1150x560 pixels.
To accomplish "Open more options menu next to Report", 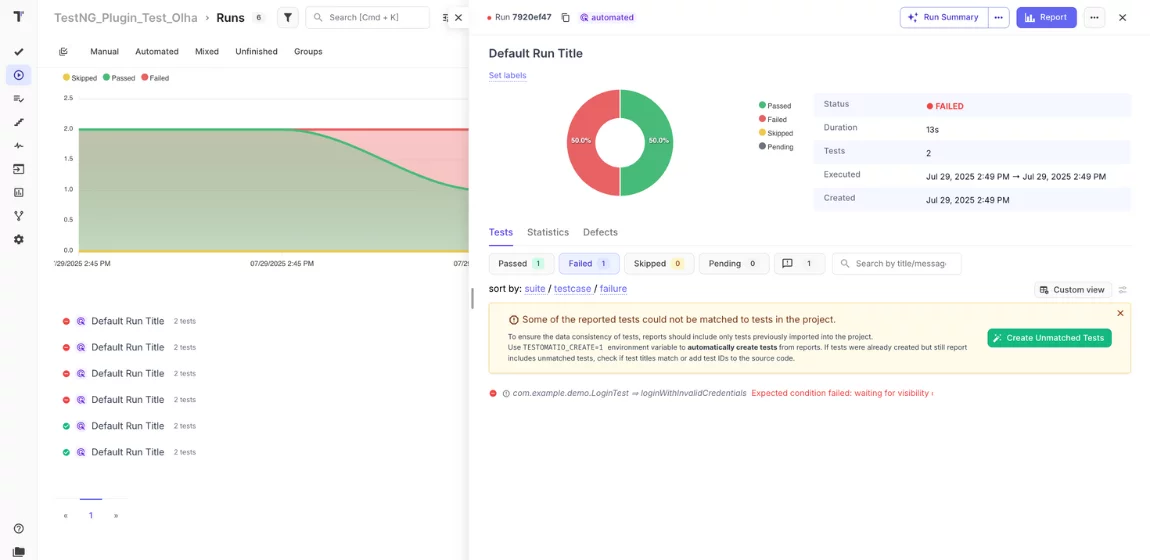I will point(1094,18).
